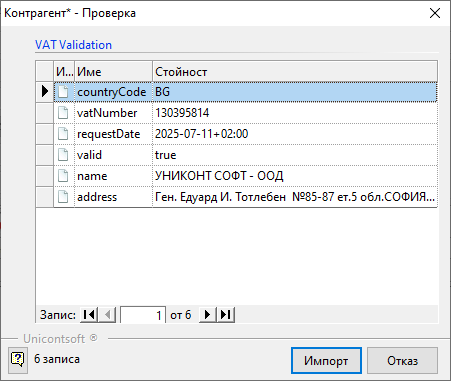Click the document icon in the countryCode row
Image resolution: width=451 pixels, height=381 pixels.
point(63,92)
